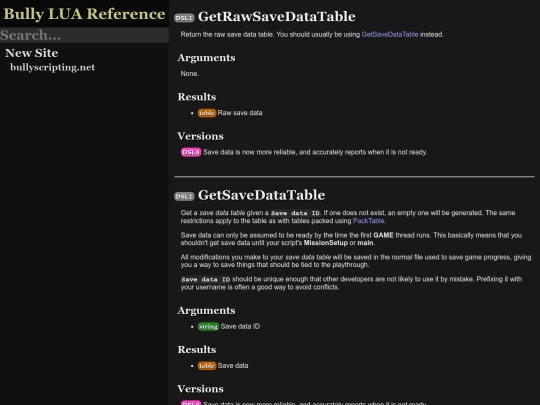The width and height of the screenshot is (540, 405).
Task: Click the Bully LUA Reference site title
Action: (84, 14)
